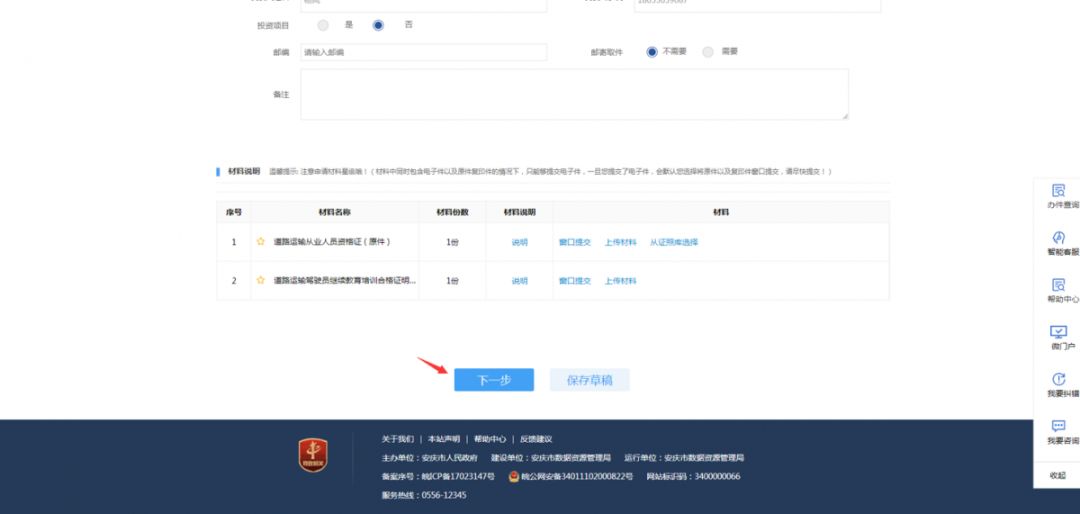
Task: Choose 需要 for 邮寄取件
Action: pyautogui.click(x=708, y=52)
